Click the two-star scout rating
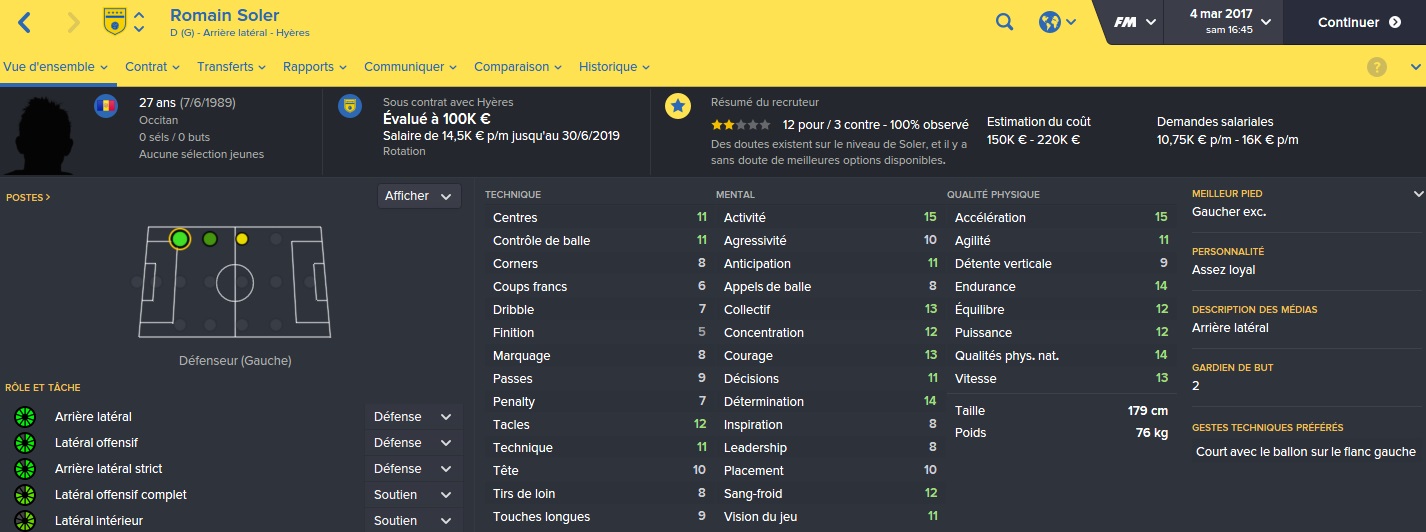1426x532 pixels. tap(740, 125)
